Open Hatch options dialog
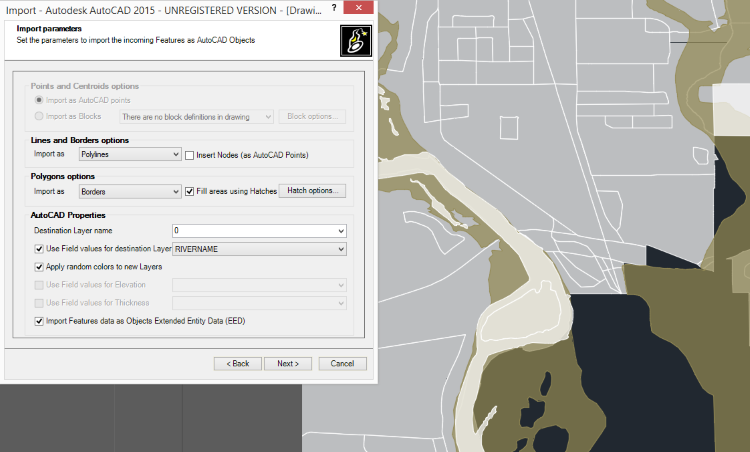The height and width of the screenshot is (452, 750). coord(312,190)
